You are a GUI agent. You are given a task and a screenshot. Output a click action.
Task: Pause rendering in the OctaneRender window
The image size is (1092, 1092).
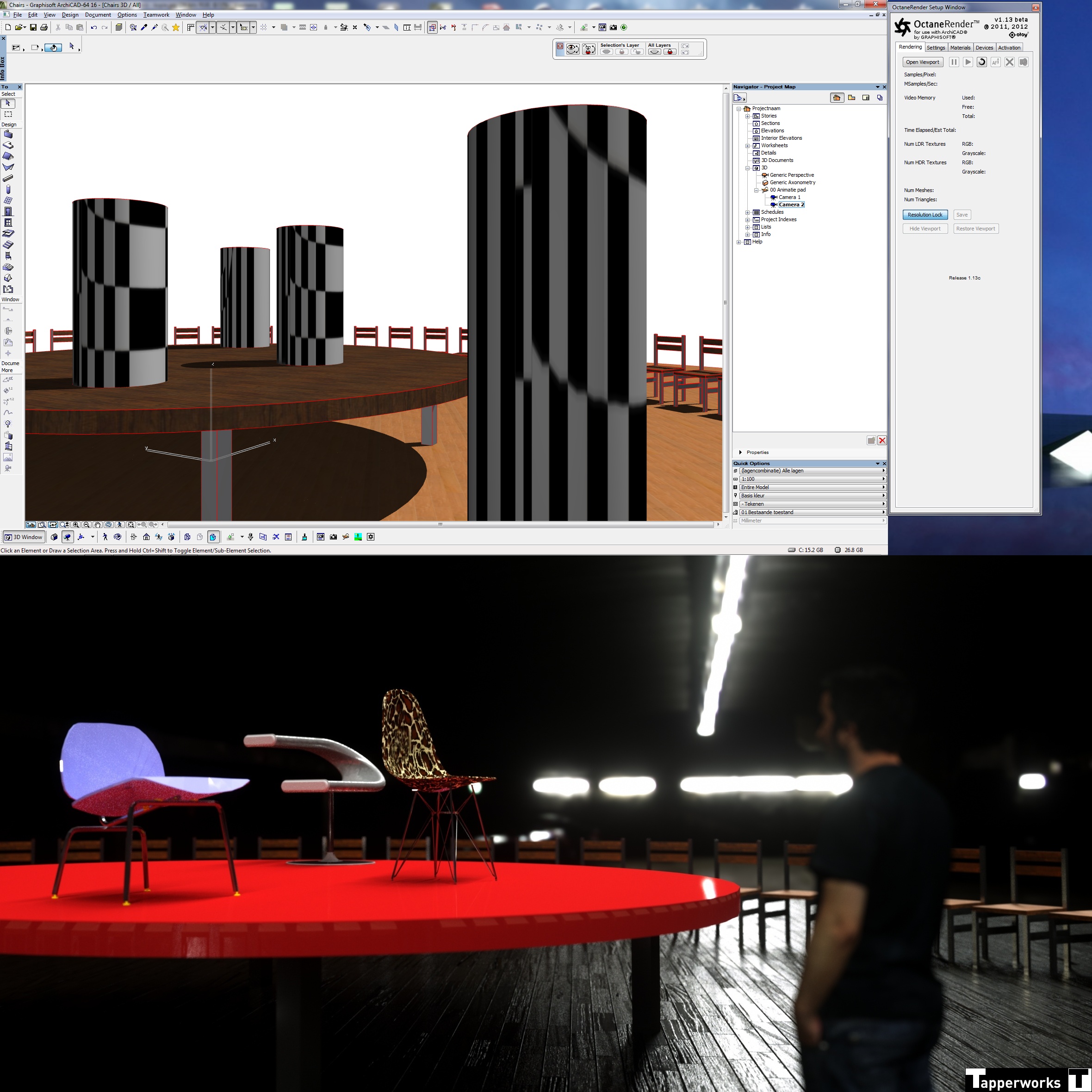click(954, 62)
